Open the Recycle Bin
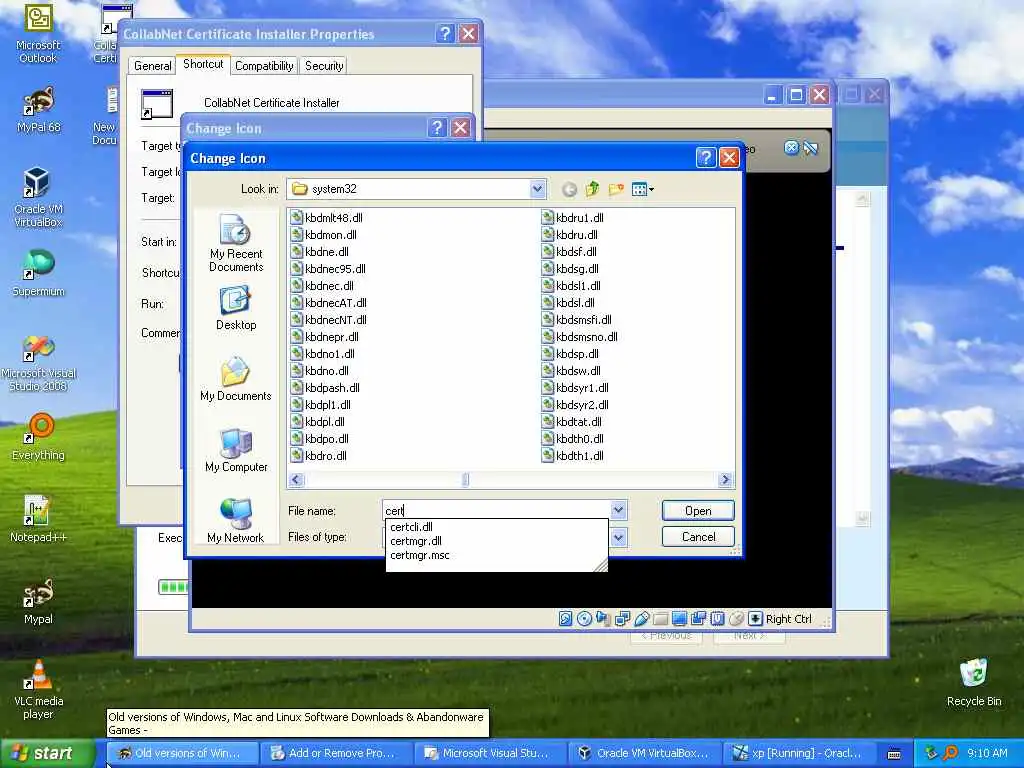Viewport: 1024px width, 768px height. click(974, 682)
